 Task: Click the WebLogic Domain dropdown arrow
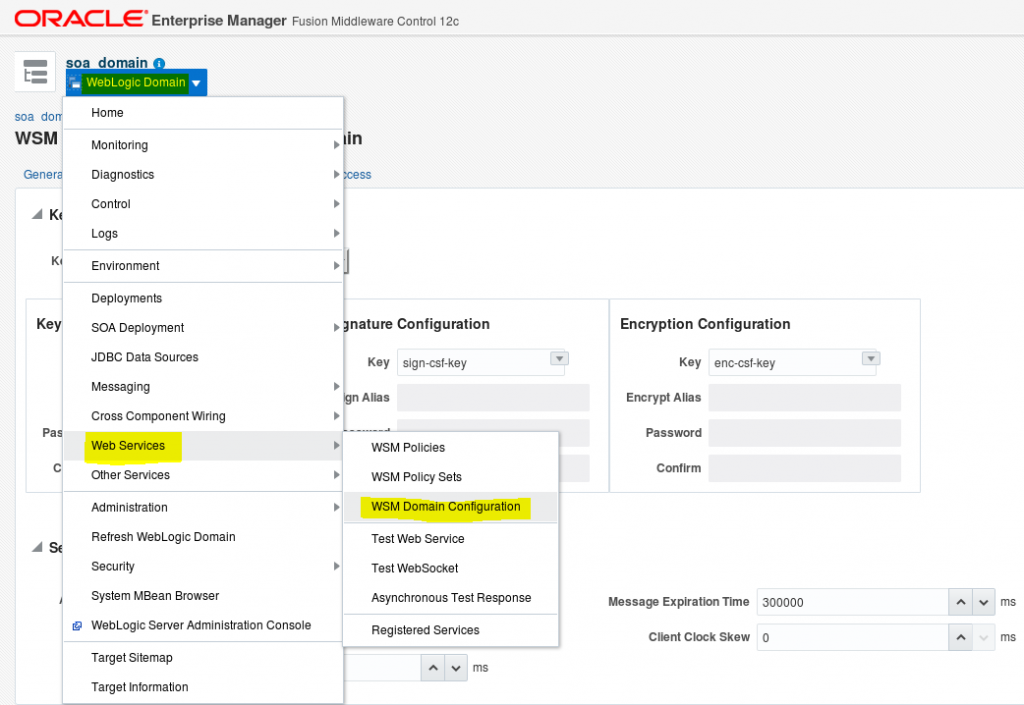coord(196,83)
